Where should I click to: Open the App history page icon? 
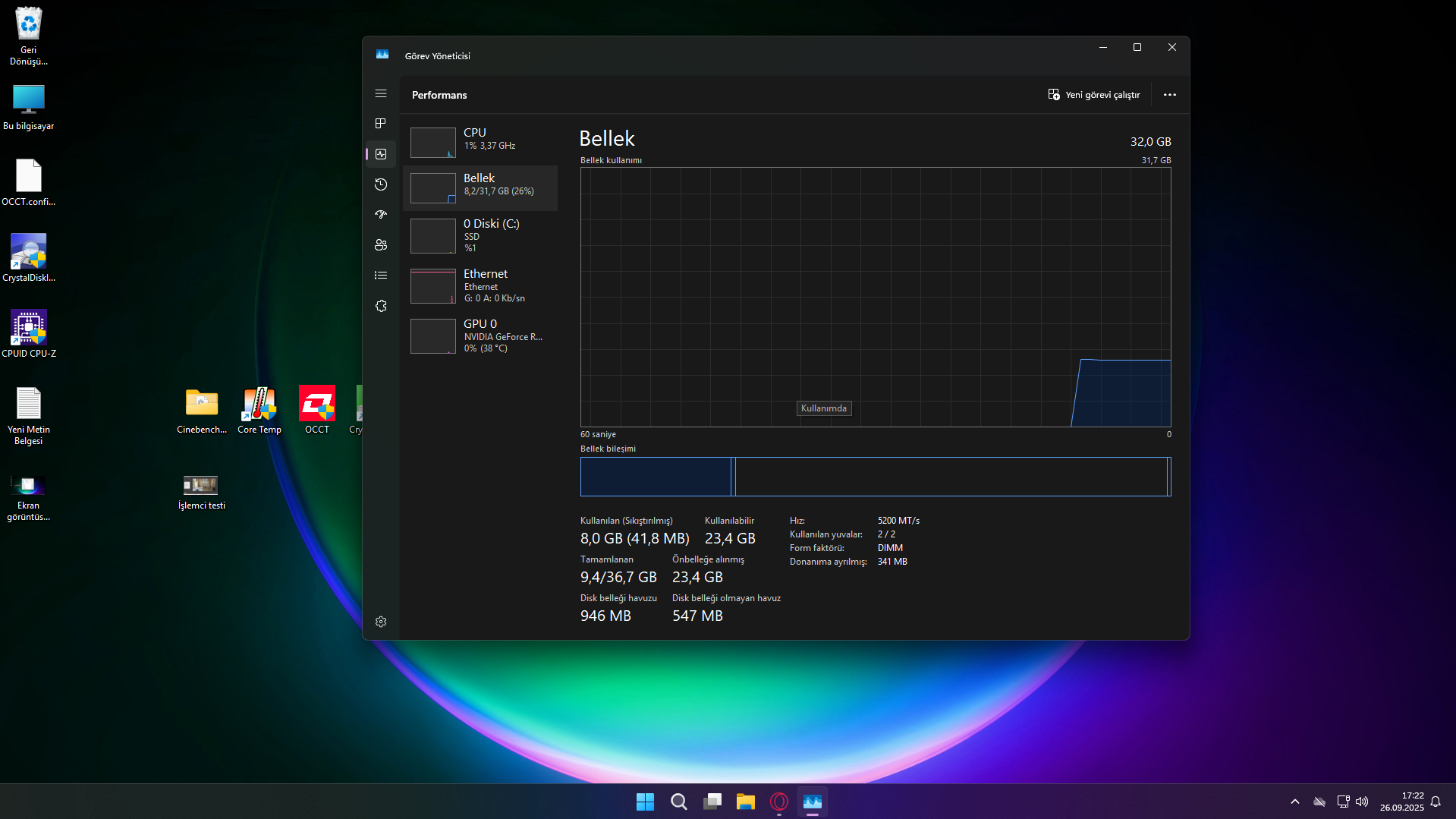coord(381,184)
